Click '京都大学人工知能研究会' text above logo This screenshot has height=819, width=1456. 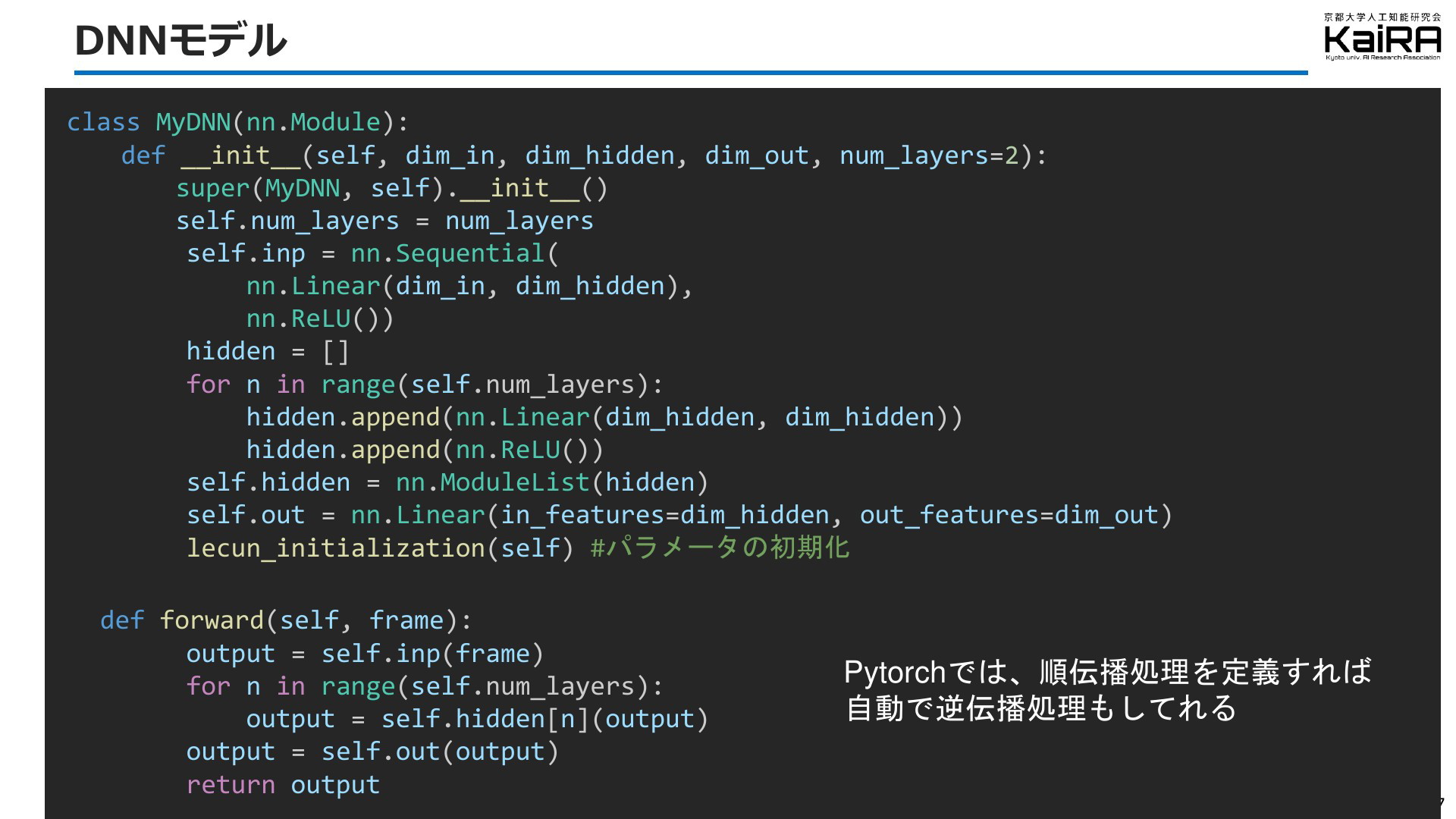tap(1382, 17)
